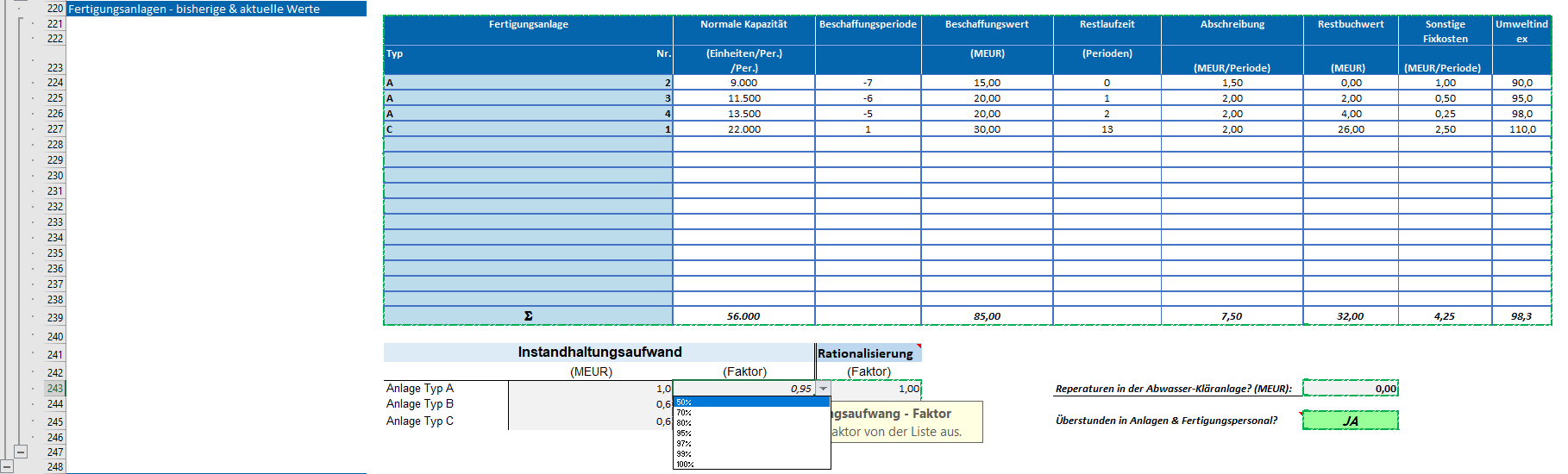Select the Fixkosten total 4,25

1446,316
